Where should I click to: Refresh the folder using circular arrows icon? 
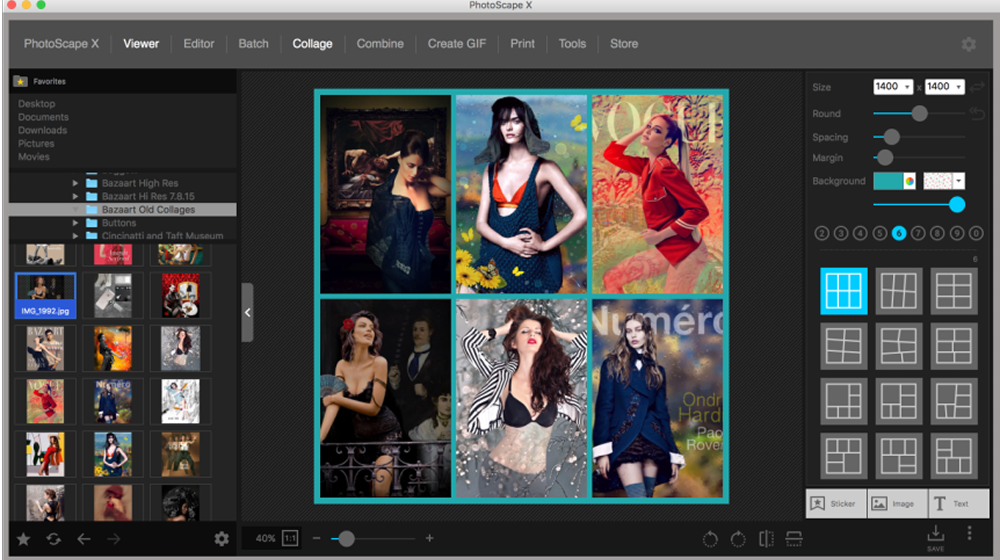pos(54,539)
